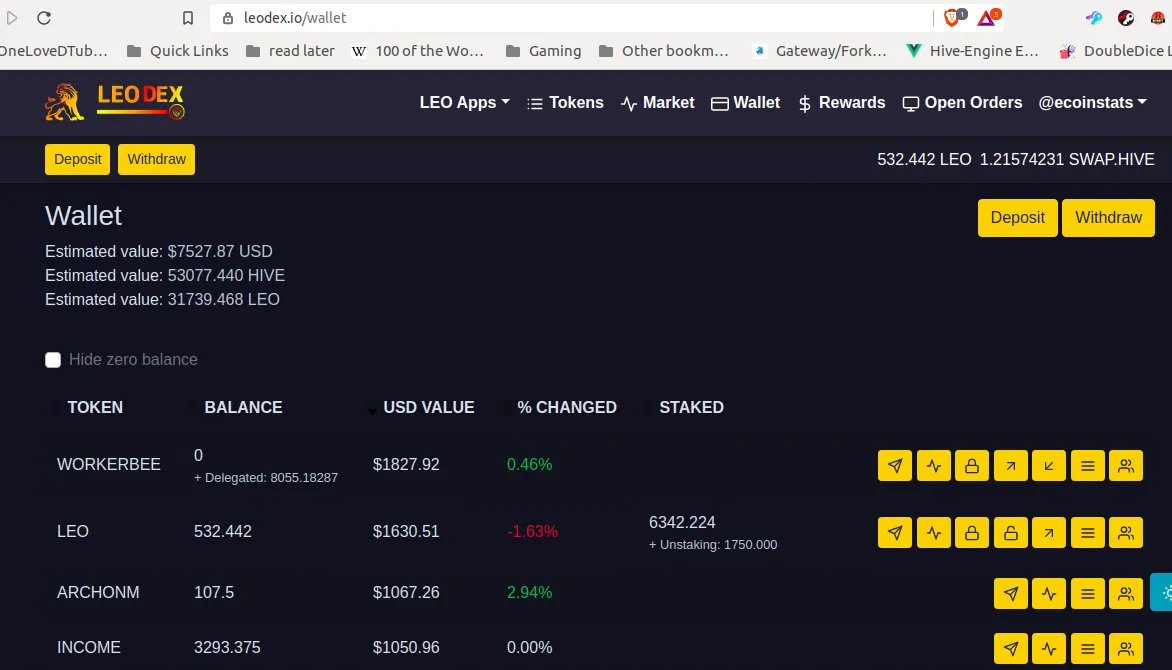This screenshot has width=1172, height=670.
Task: Select ARCHONM token name
Action: 98,592
